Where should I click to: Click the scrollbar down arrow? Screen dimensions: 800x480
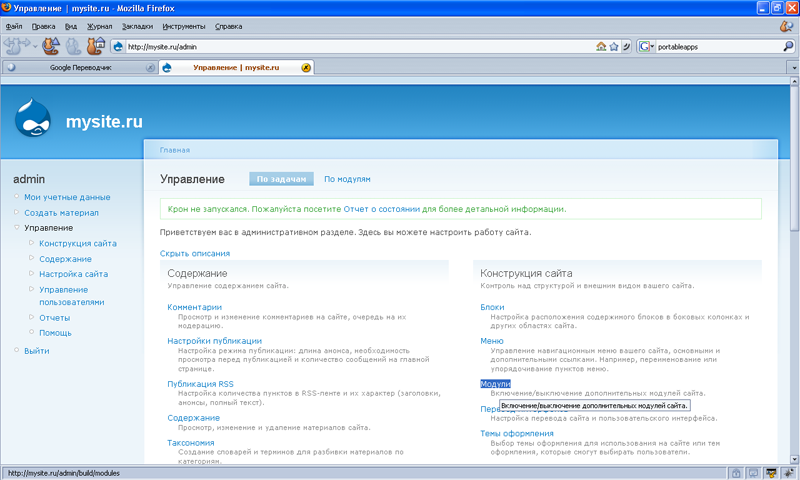pyautogui.click(x=794, y=459)
